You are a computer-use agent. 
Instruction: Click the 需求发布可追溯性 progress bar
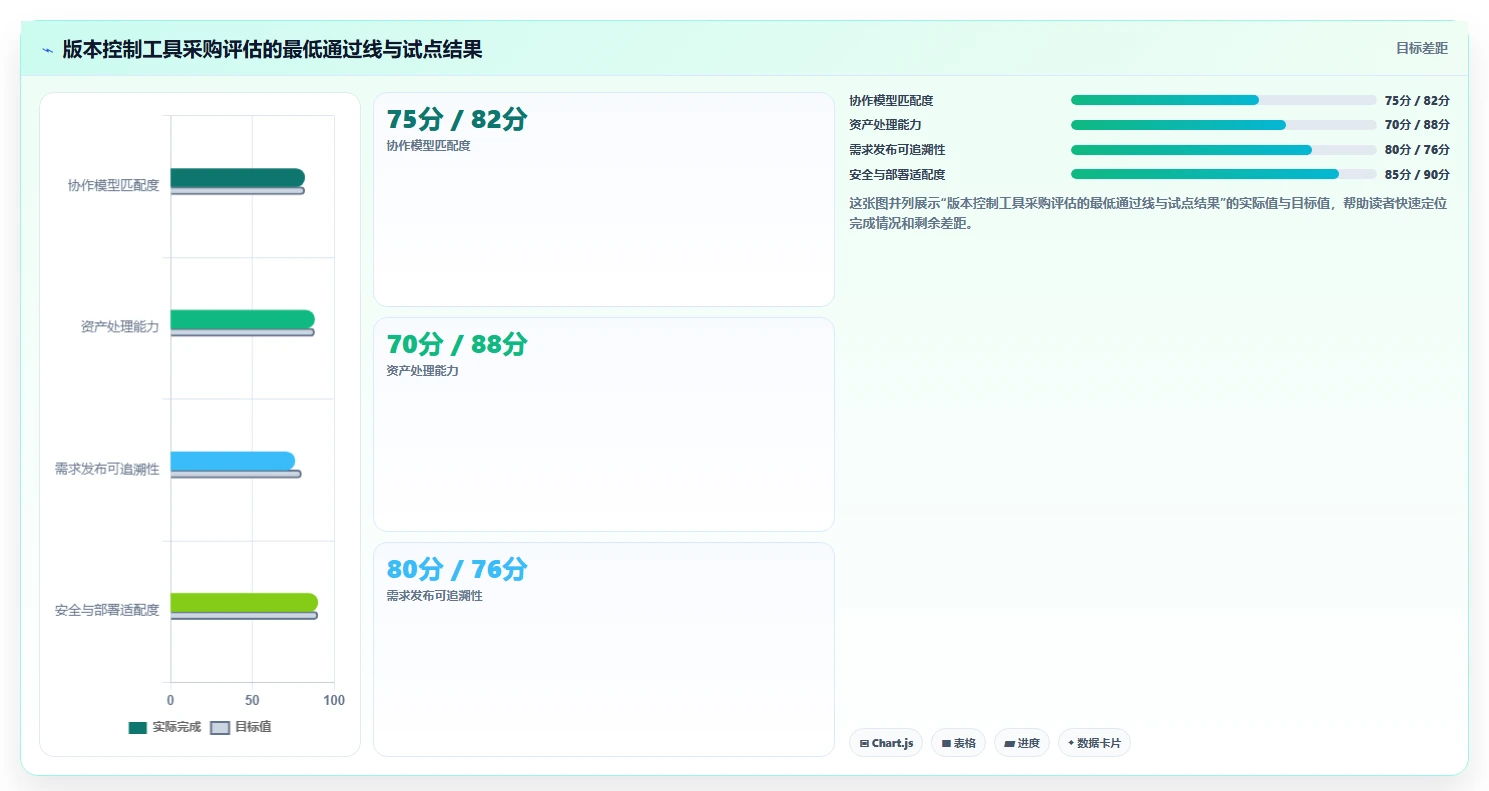tap(1224, 150)
